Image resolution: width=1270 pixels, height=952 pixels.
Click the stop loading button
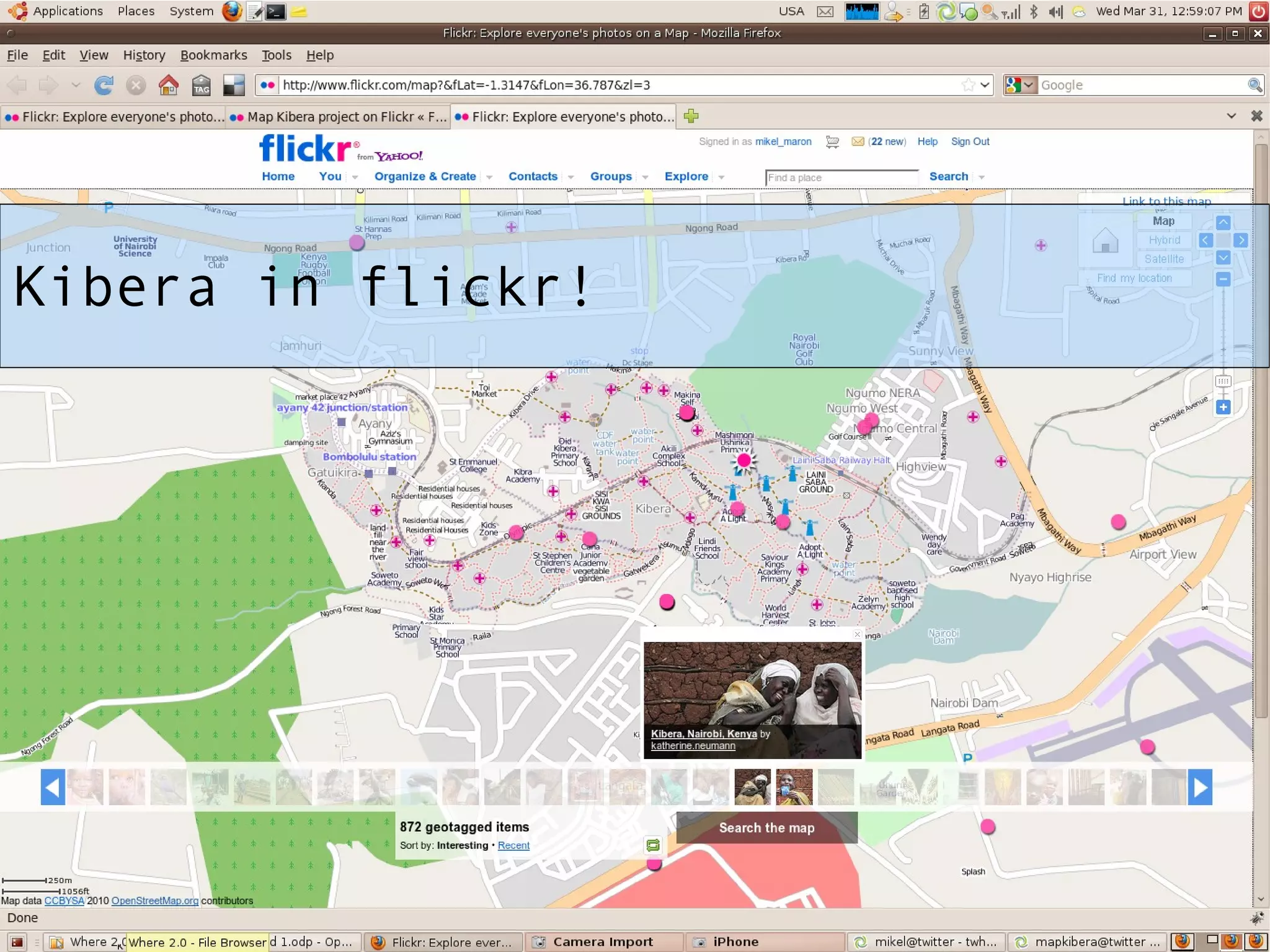click(136, 85)
